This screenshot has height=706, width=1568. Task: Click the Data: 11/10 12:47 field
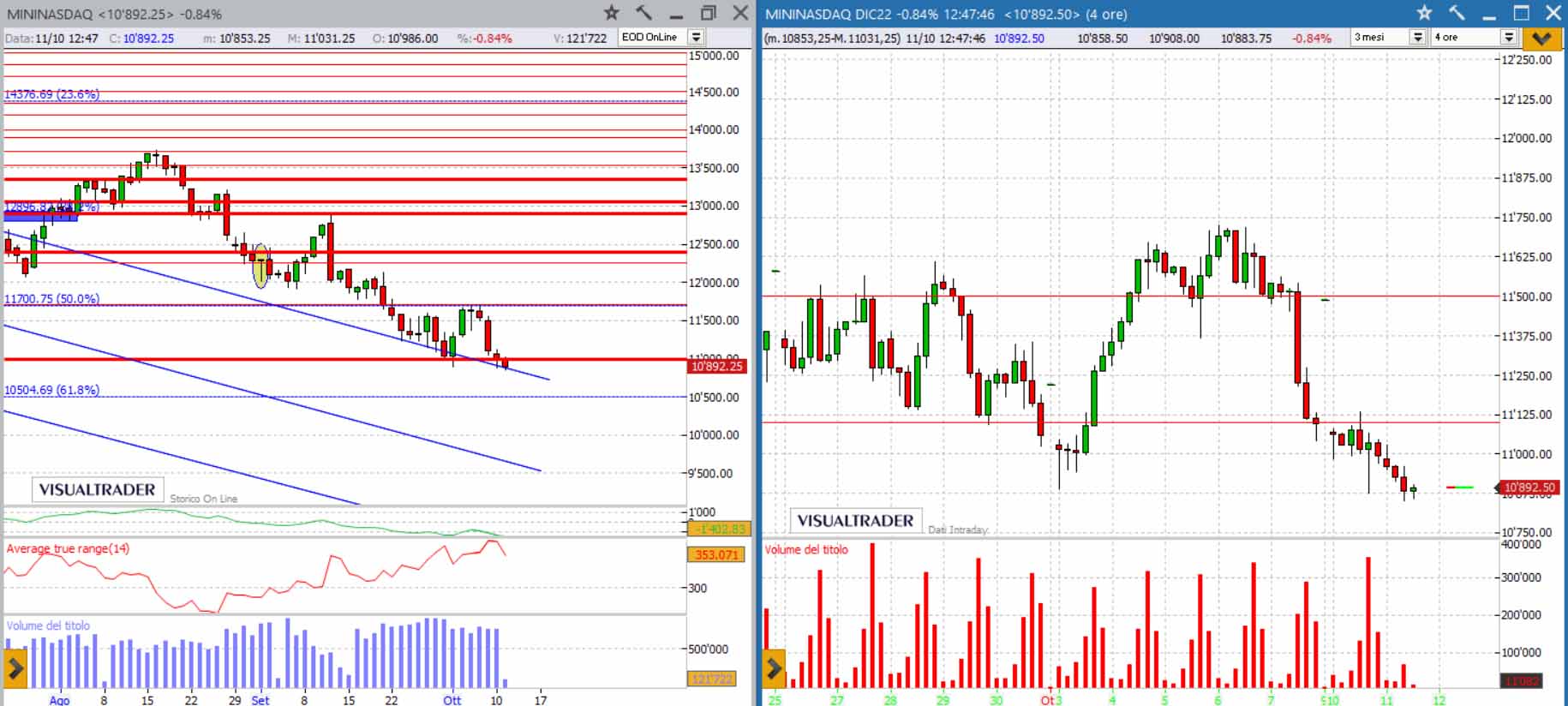(x=51, y=39)
